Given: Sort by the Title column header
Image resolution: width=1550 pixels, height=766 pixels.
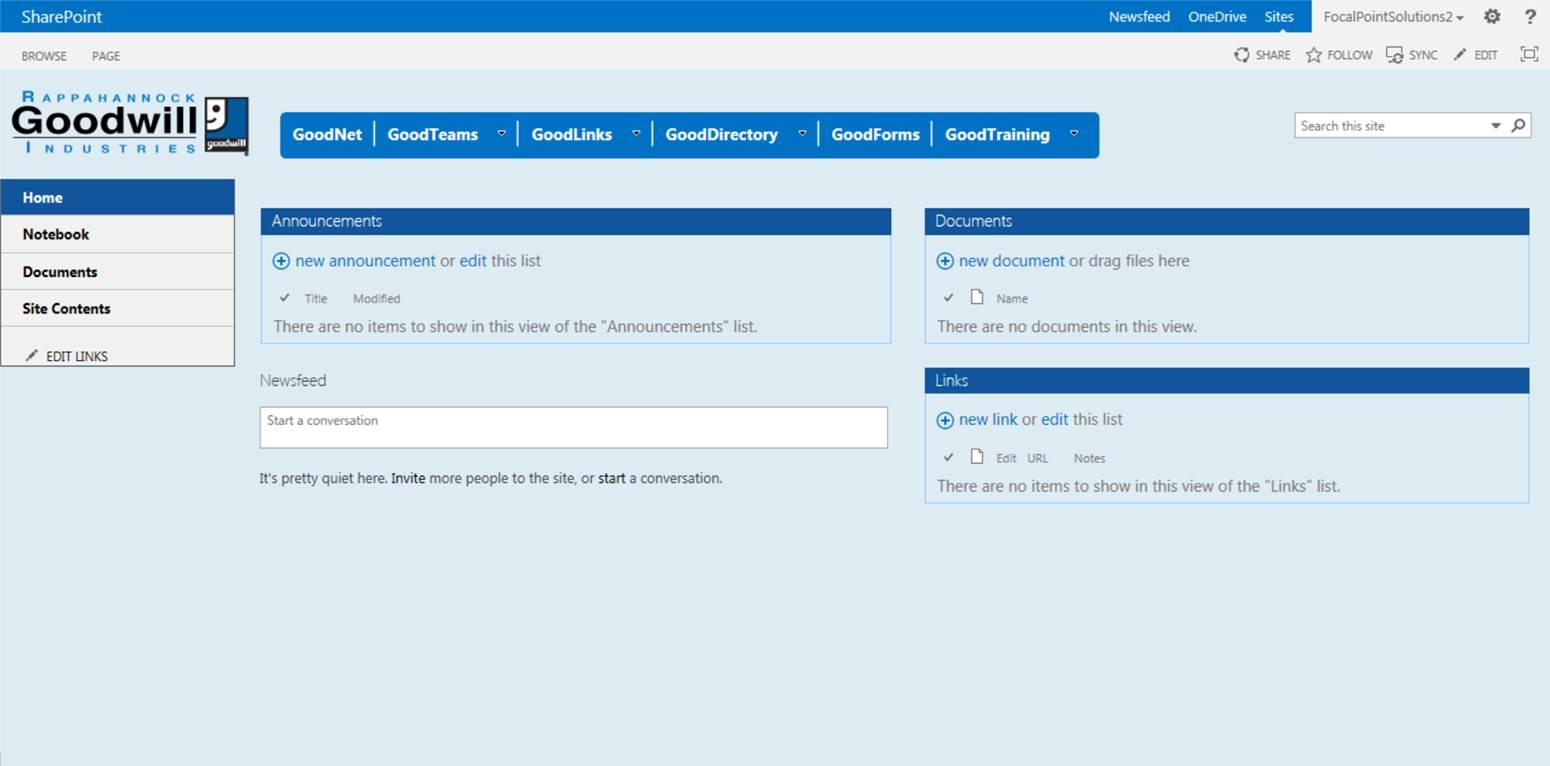Looking at the screenshot, I should coord(316,298).
